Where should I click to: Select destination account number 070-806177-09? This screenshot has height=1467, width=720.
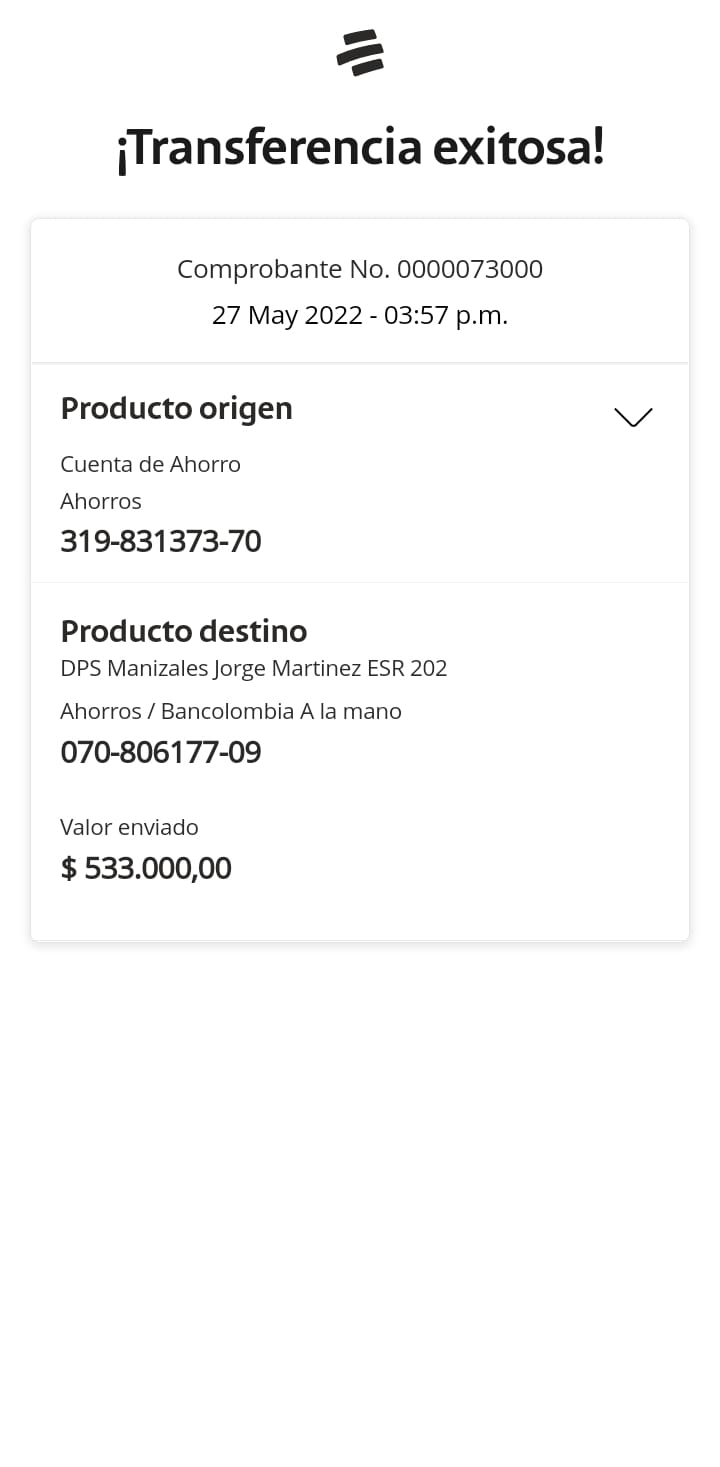click(x=160, y=752)
